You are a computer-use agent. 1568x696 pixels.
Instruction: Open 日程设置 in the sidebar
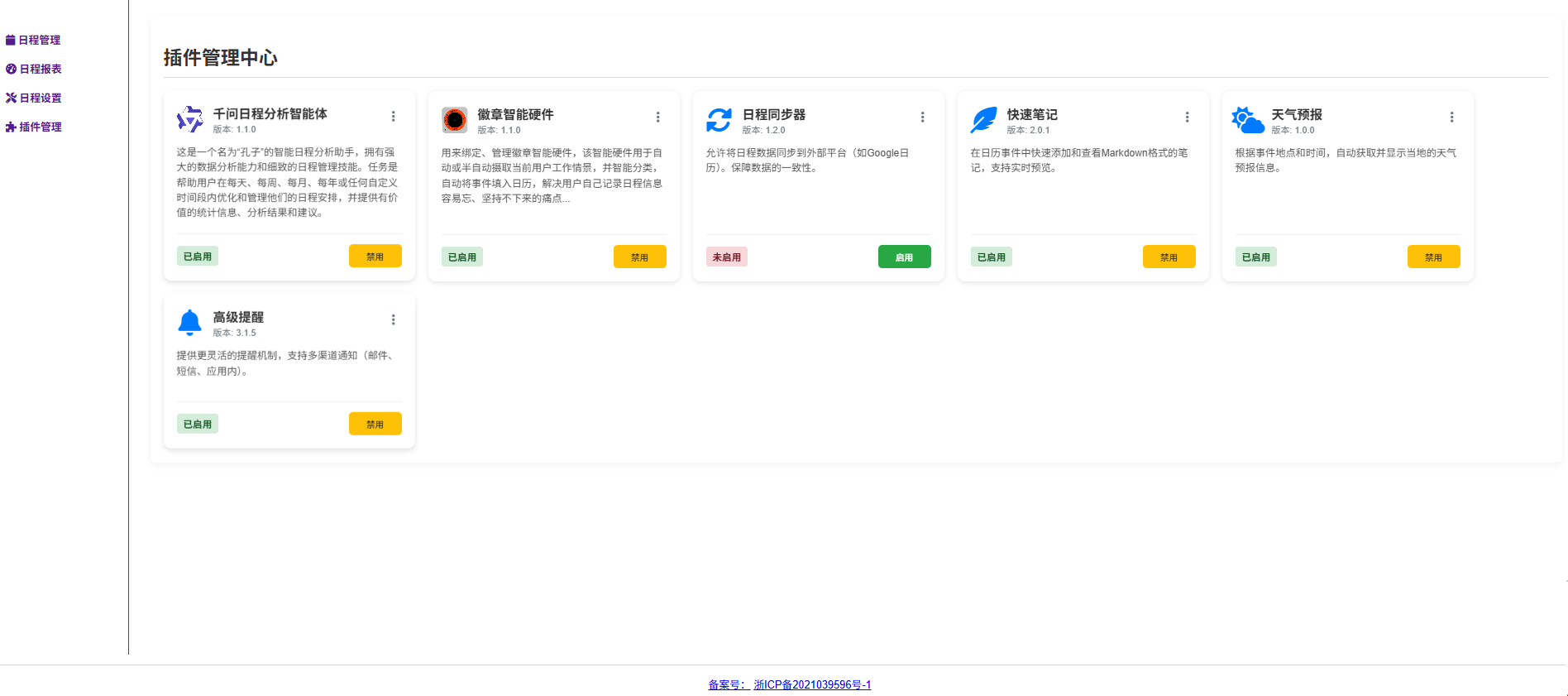(34, 98)
